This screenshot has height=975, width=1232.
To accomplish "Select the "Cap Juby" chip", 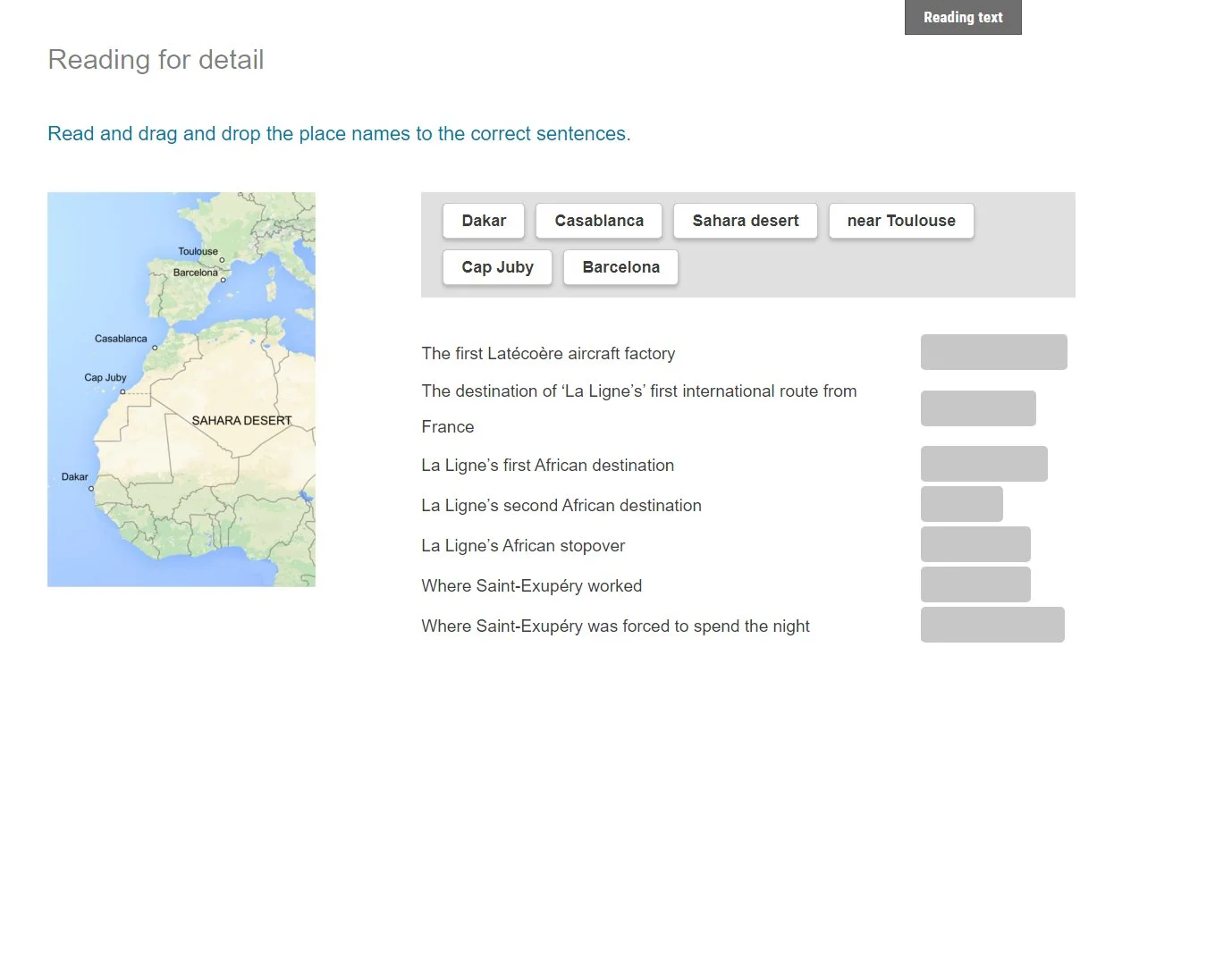I will (496, 267).
